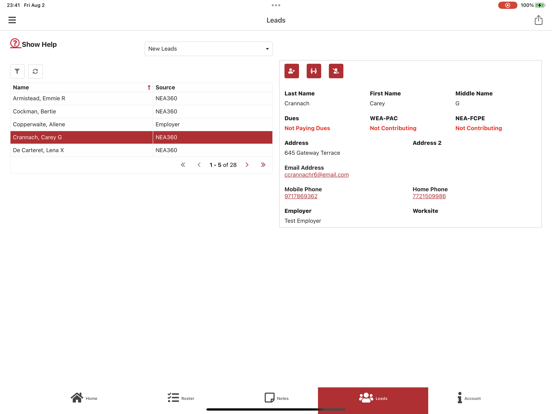Open the filter tool

click(17, 71)
